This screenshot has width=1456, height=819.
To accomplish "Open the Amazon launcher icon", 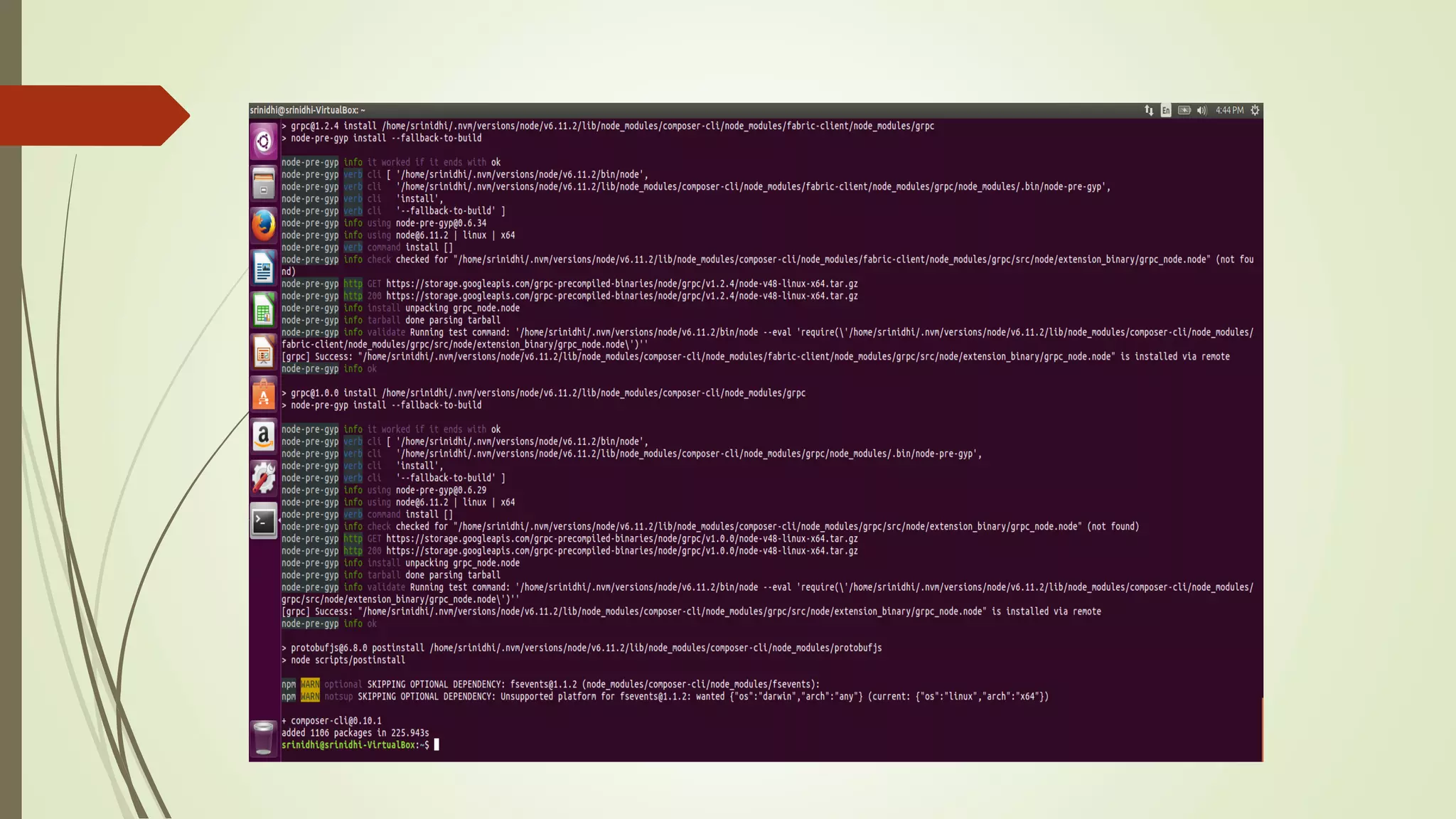I will click(264, 436).
